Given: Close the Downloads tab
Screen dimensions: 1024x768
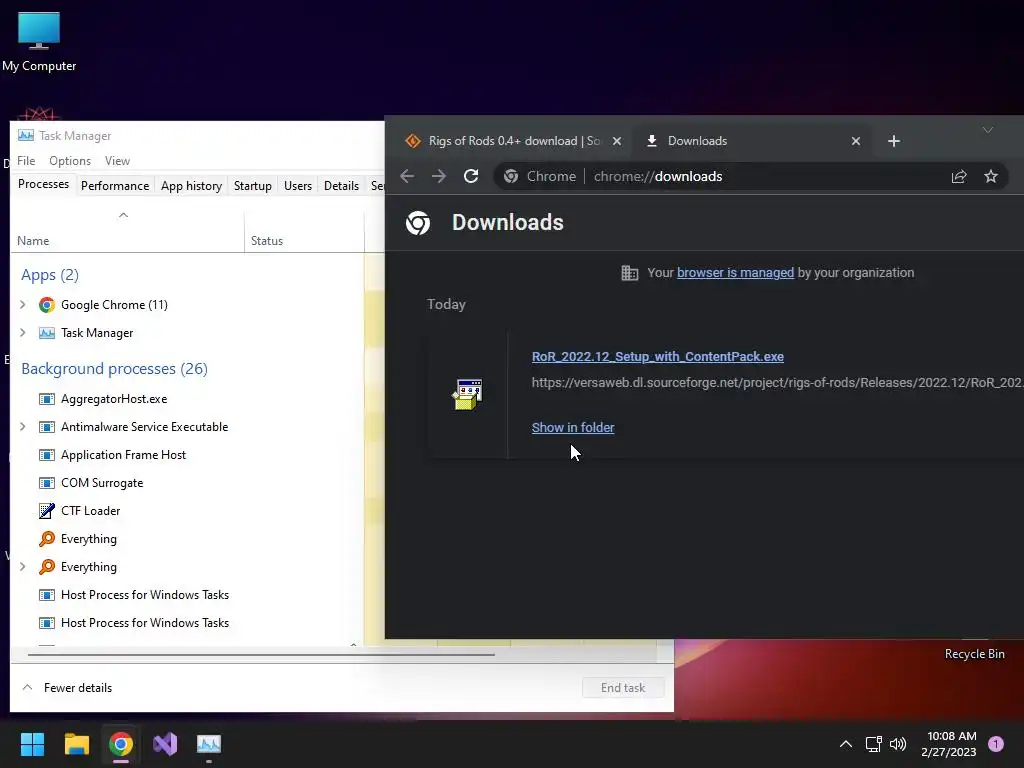Looking at the screenshot, I should tap(856, 141).
